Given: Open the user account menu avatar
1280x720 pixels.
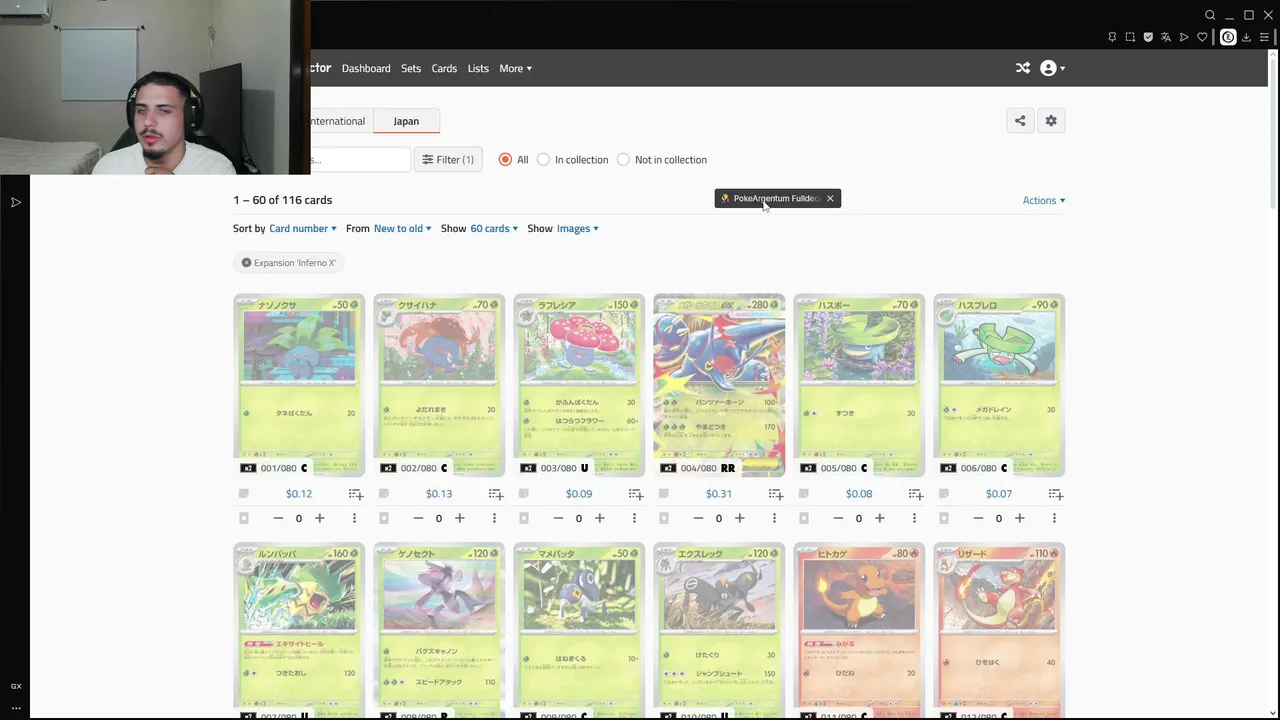Looking at the screenshot, I should click(1048, 68).
